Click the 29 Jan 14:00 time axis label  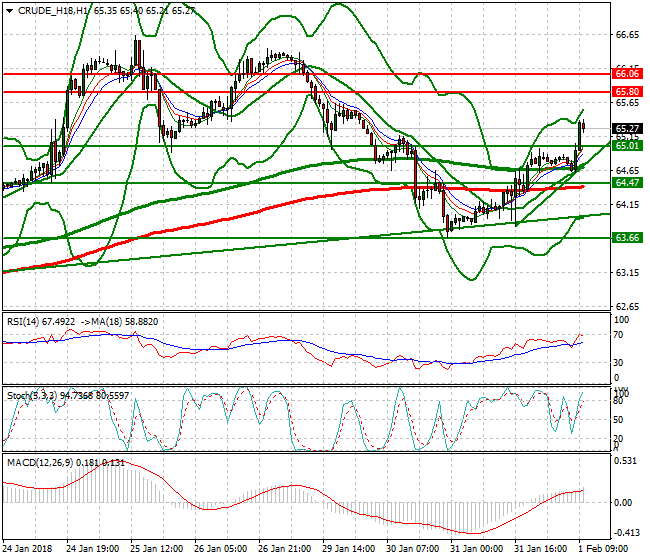pyautogui.click(x=349, y=549)
